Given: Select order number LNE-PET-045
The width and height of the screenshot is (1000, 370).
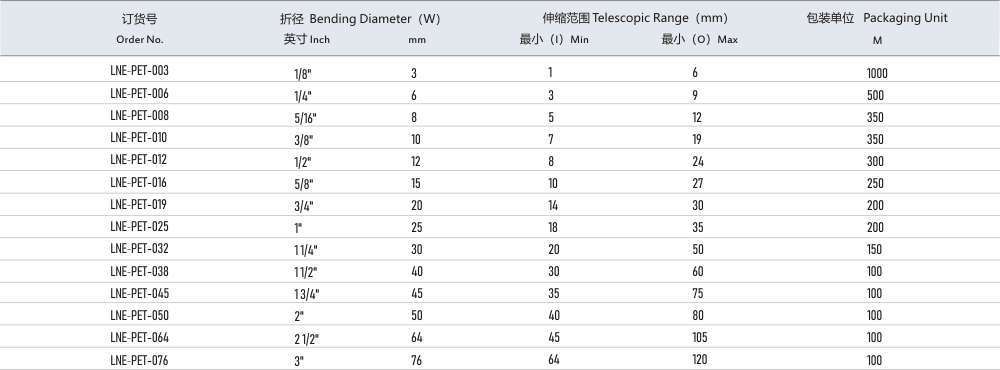Looking at the screenshot, I should (x=139, y=293).
